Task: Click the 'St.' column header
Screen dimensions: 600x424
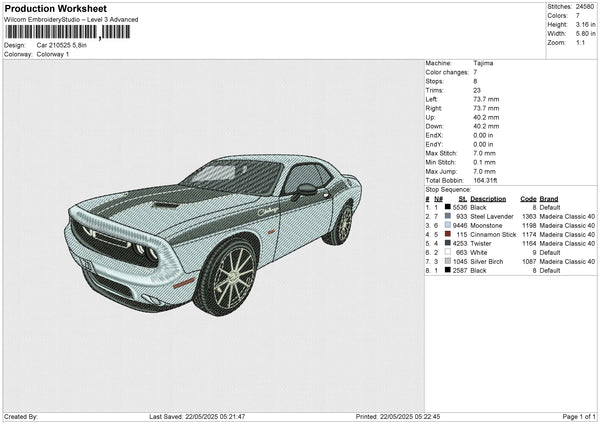Action: 463,199
